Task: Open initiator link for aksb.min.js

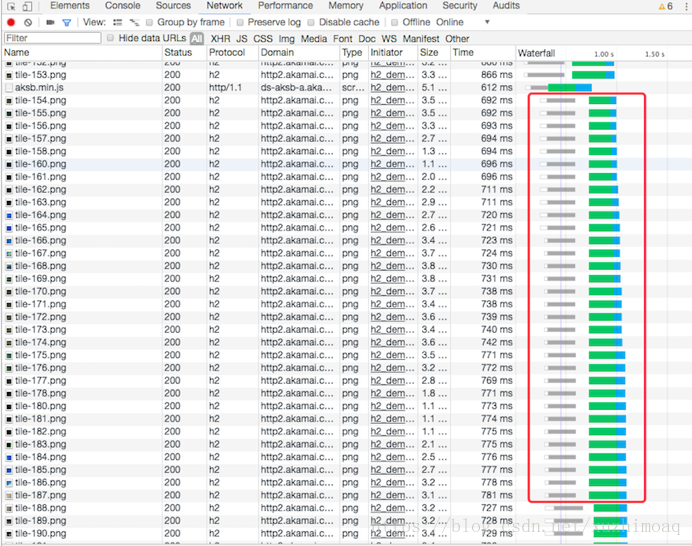Action: pos(392,88)
